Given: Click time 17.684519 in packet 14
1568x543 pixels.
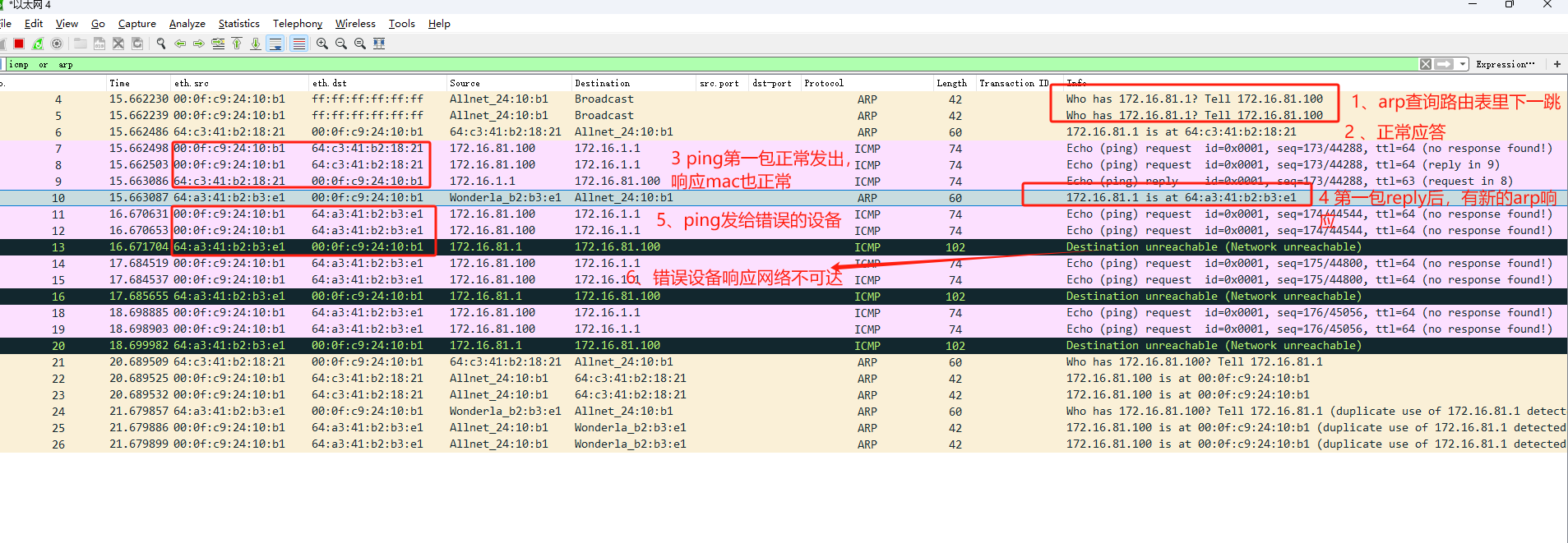Looking at the screenshot, I should [139, 264].
